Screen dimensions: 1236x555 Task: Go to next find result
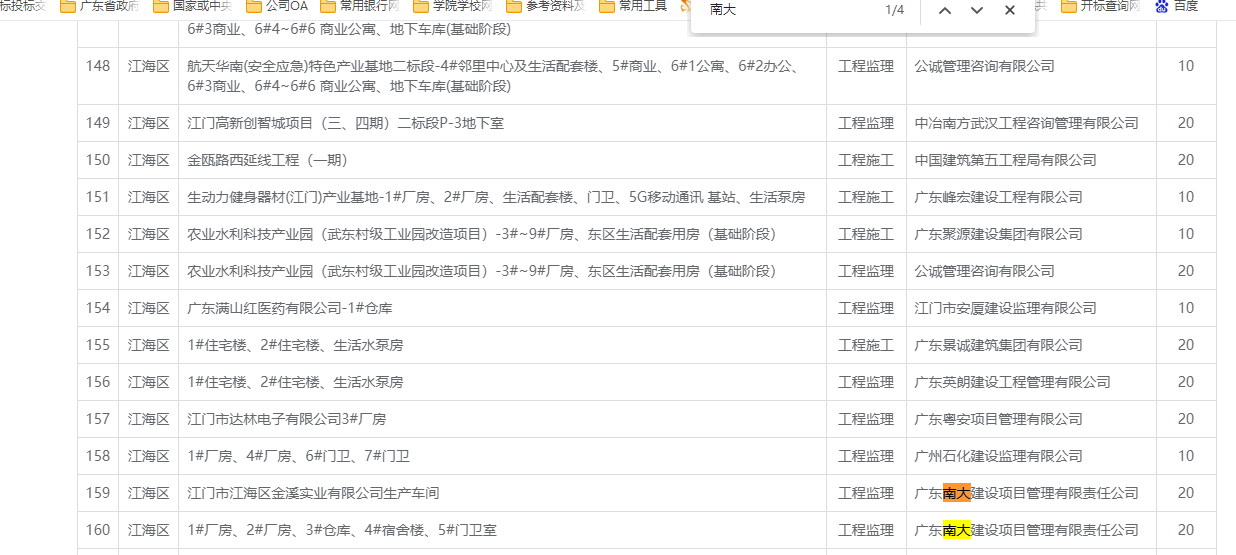[x=977, y=10]
